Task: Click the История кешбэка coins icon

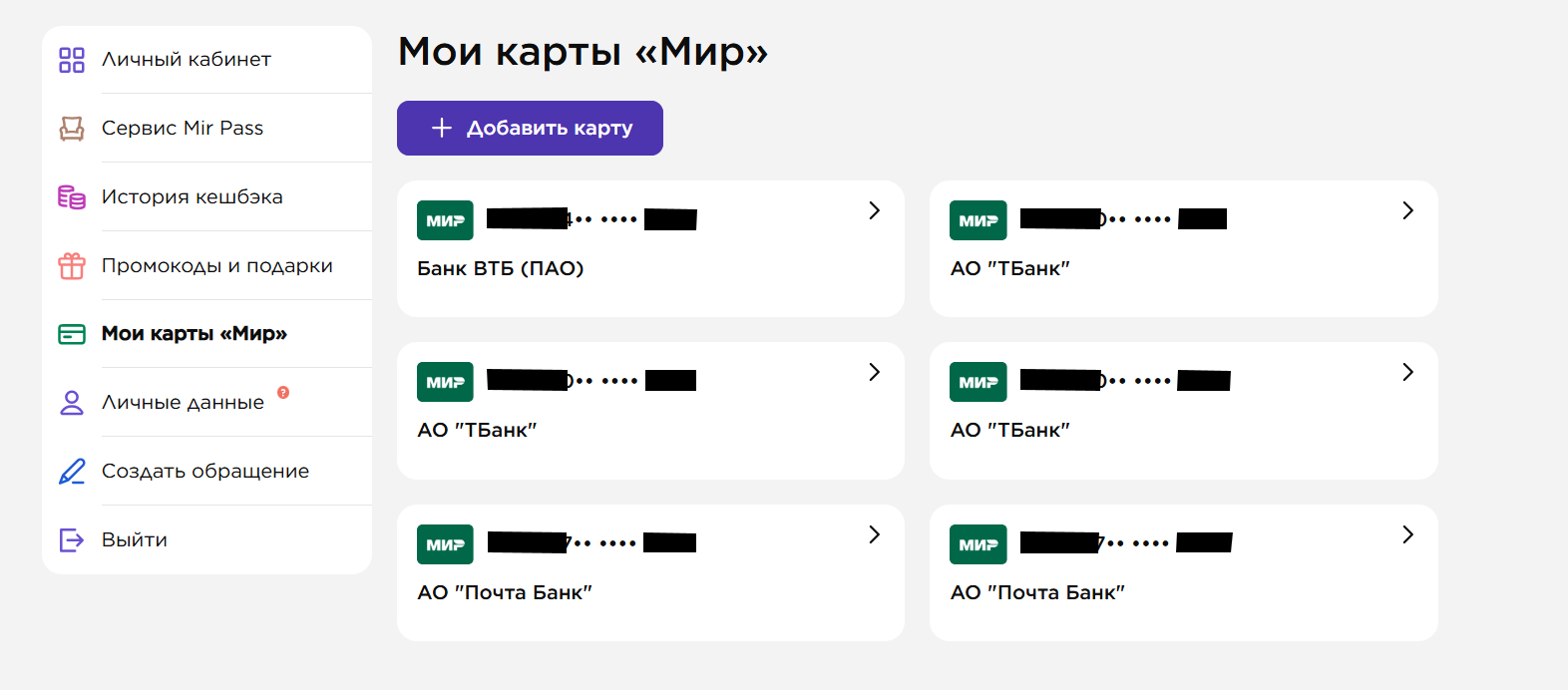Action: pyautogui.click(x=70, y=196)
